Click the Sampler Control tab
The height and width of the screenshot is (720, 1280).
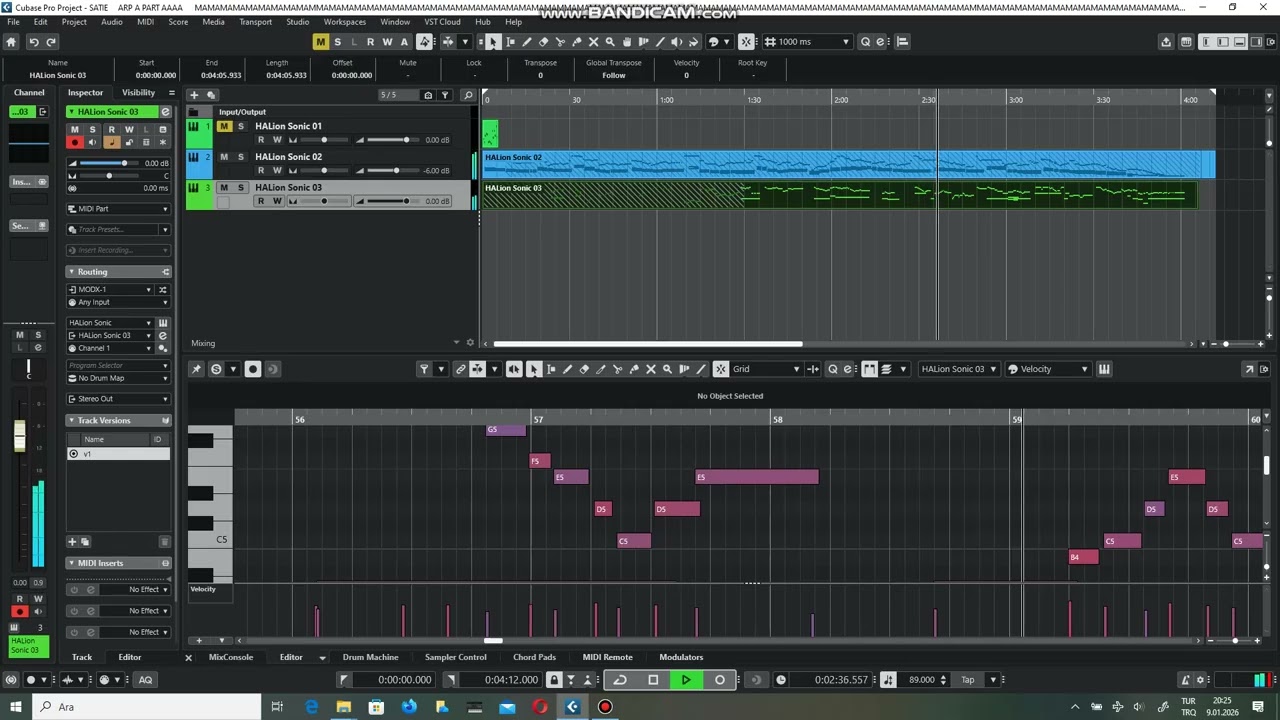tap(455, 657)
